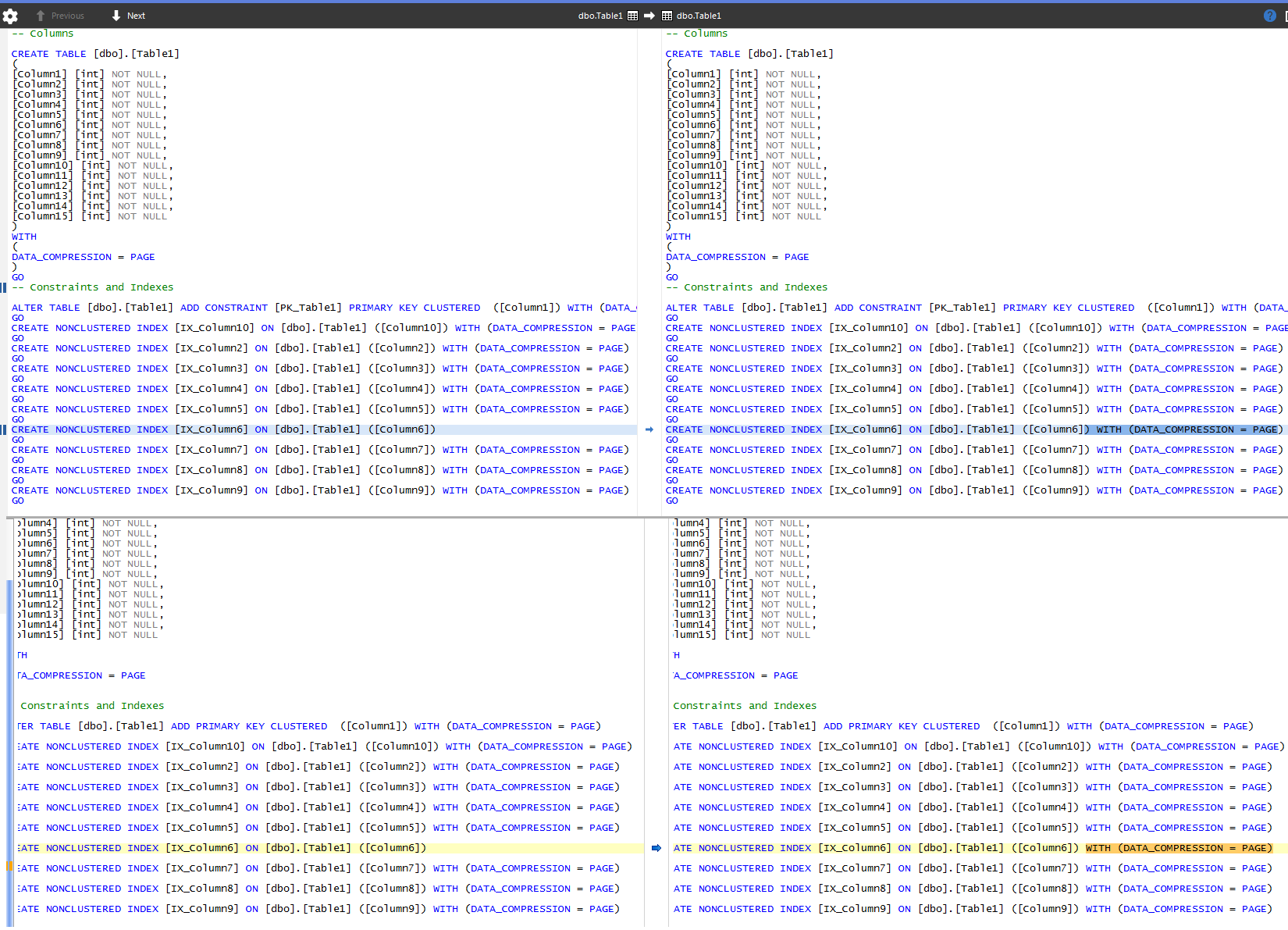Go to the Previous difference
Image resolution: width=1288 pixels, height=930 pixels.
[59, 16]
